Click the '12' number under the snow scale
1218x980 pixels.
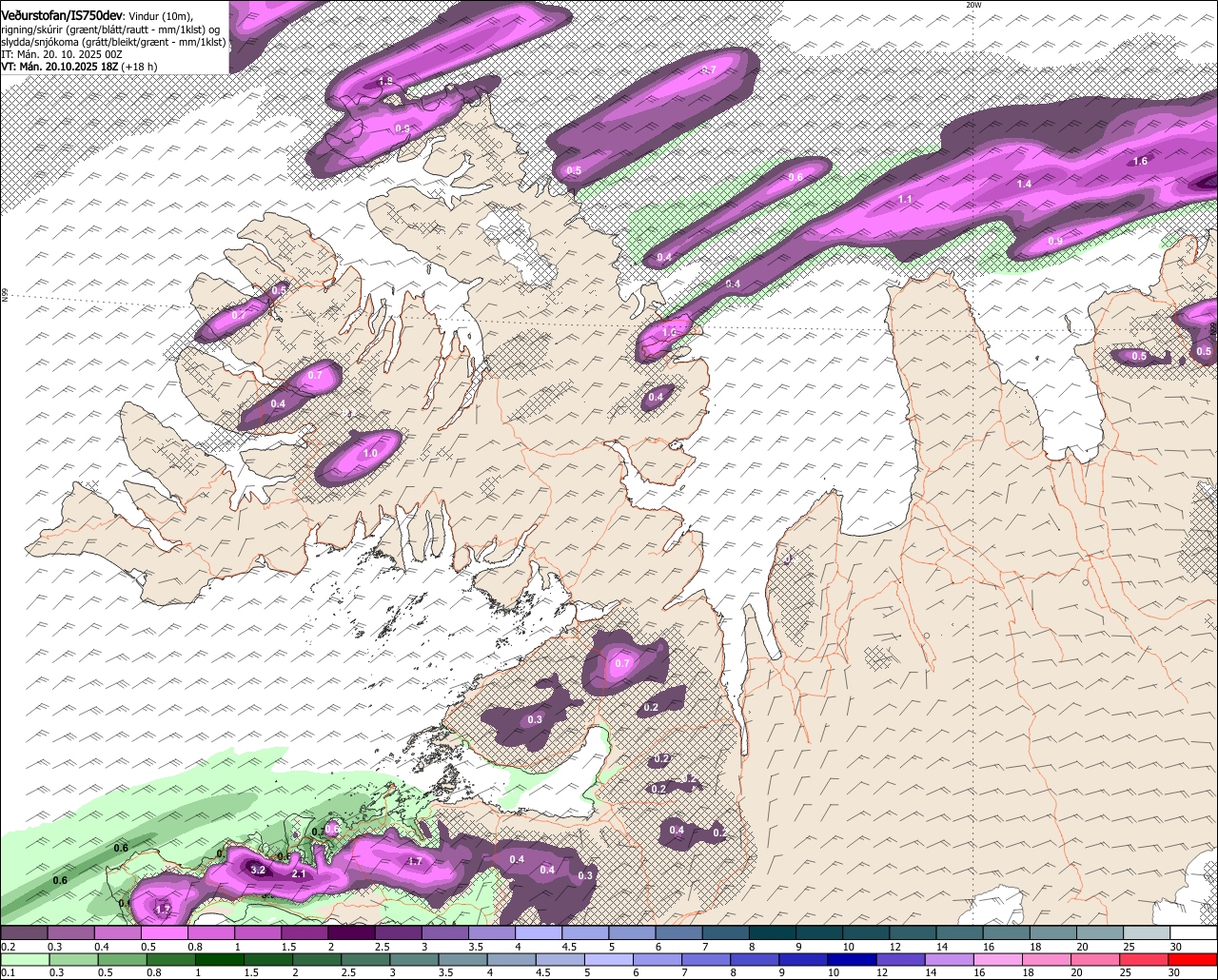(894, 947)
